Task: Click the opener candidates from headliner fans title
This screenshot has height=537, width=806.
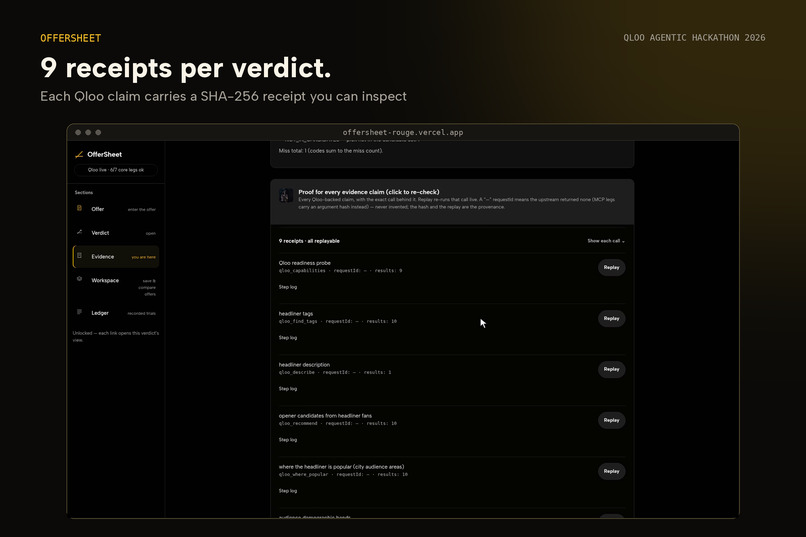Action: [x=325, y=416]
